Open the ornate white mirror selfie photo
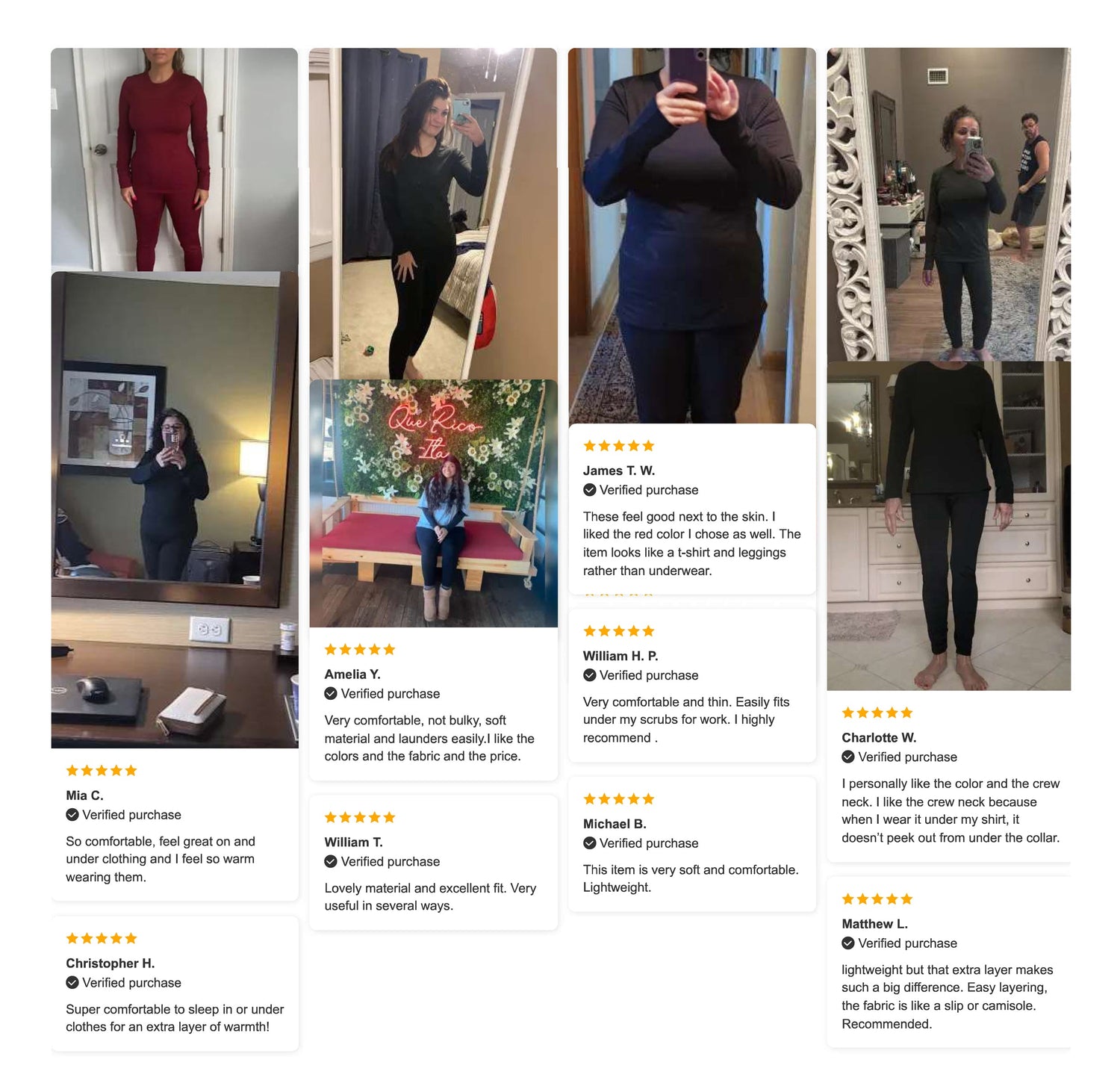 click(x=948, y=205)
